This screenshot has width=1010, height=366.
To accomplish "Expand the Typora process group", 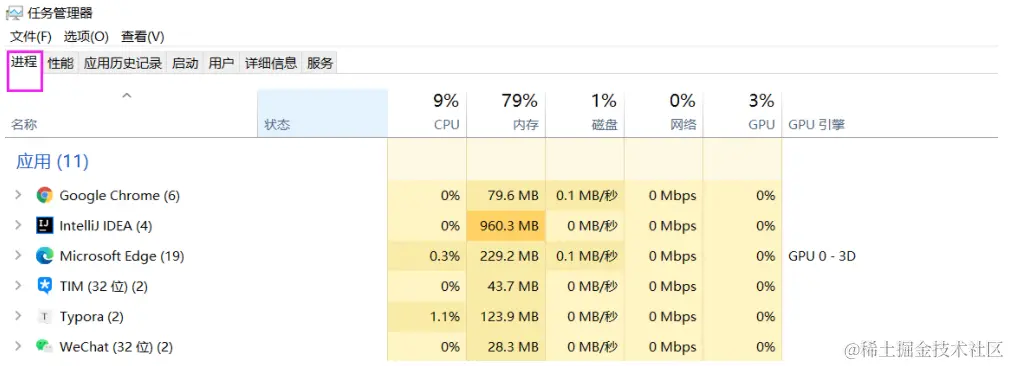I will point(18,316).
